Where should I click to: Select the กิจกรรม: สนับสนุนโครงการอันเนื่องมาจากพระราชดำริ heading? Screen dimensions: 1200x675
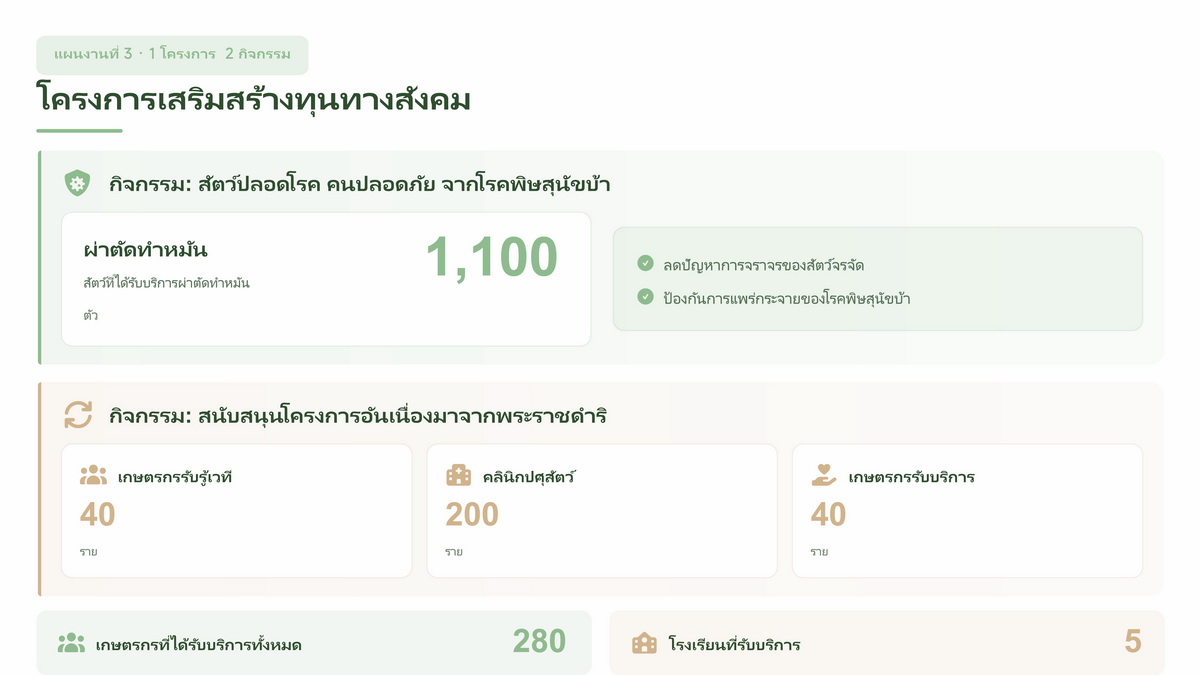point(358,415)
